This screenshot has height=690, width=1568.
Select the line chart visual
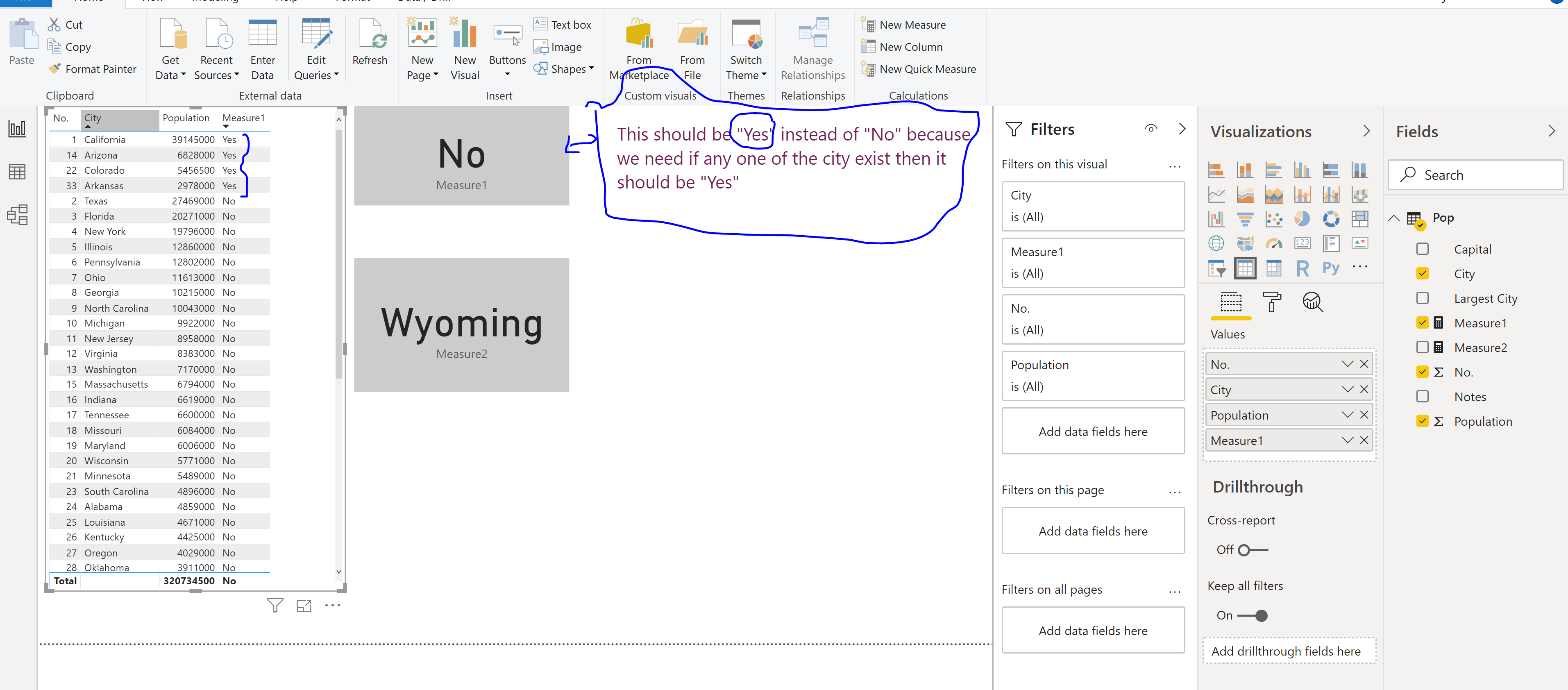tap(1216, 195)
